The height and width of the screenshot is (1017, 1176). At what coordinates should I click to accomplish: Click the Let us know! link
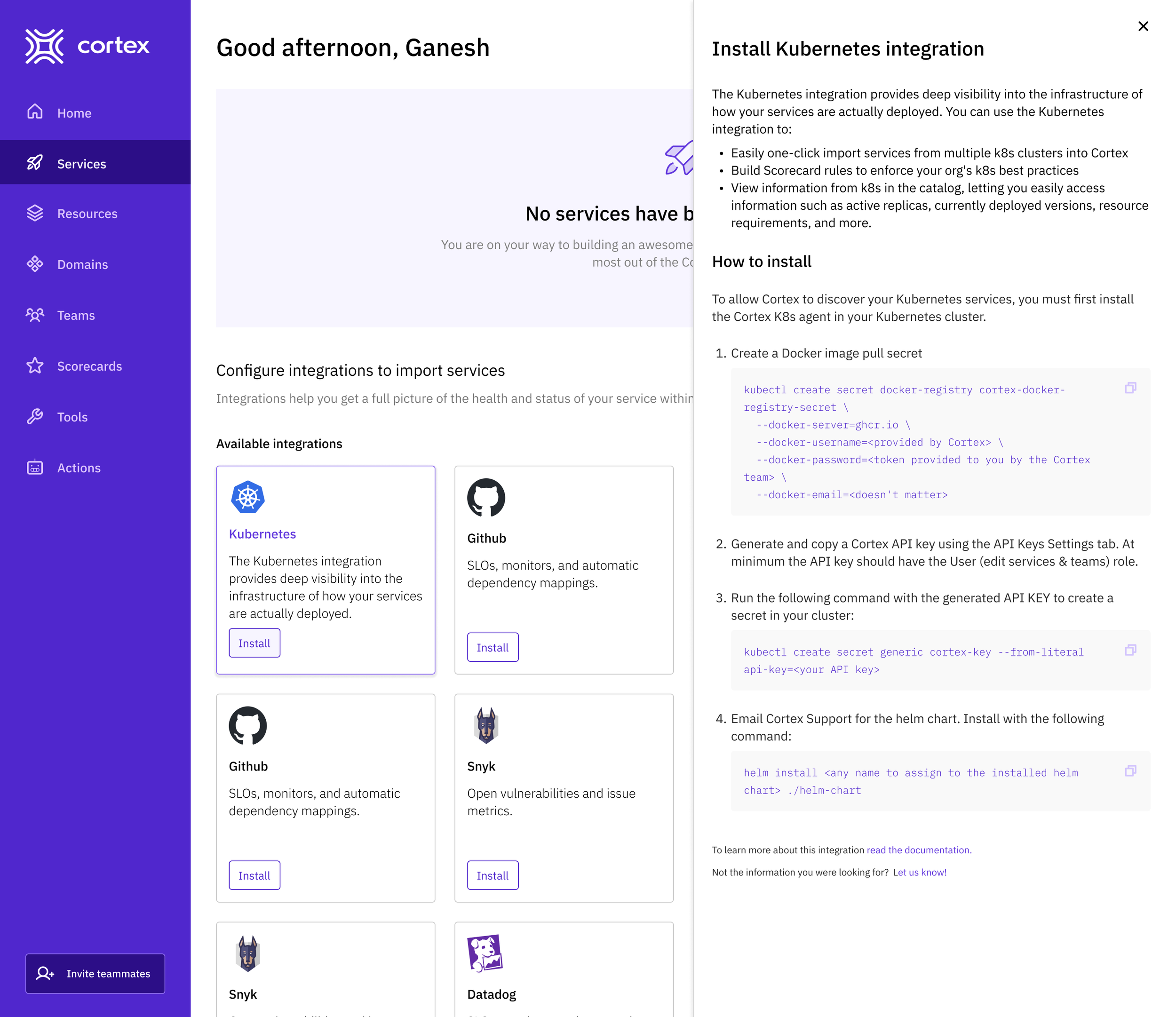920,872
